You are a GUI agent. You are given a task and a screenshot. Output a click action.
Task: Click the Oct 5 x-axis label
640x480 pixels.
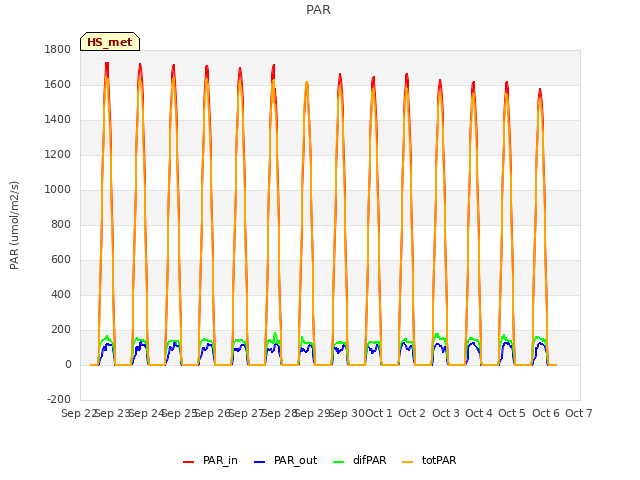[x=512, y=413]
